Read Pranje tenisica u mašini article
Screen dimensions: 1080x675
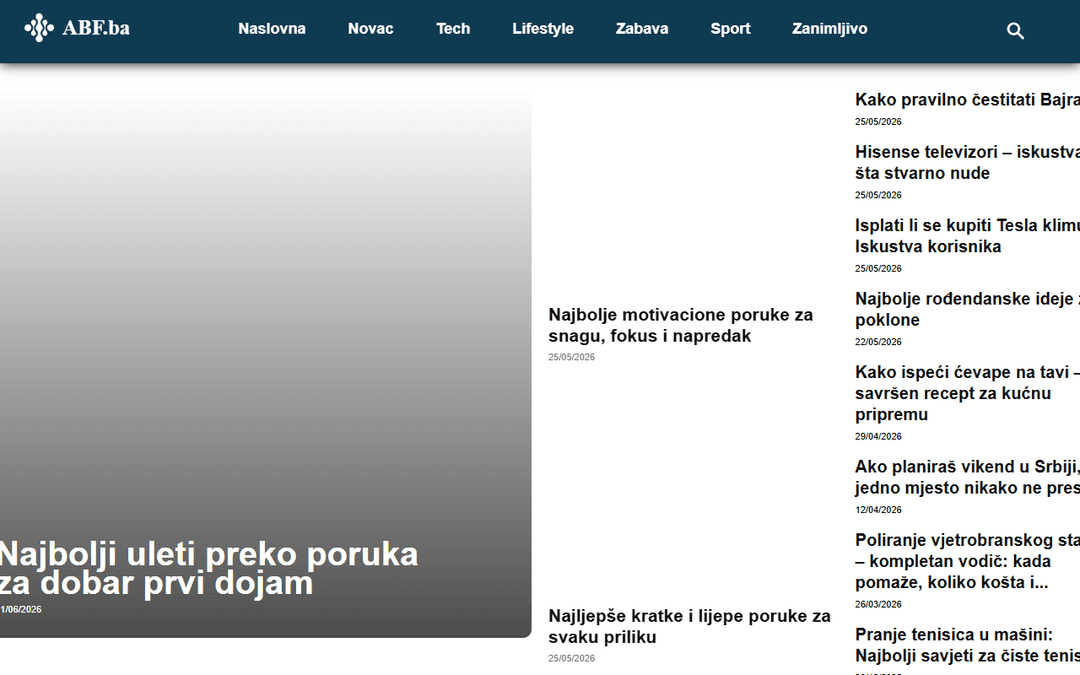[x=967, y=645]
